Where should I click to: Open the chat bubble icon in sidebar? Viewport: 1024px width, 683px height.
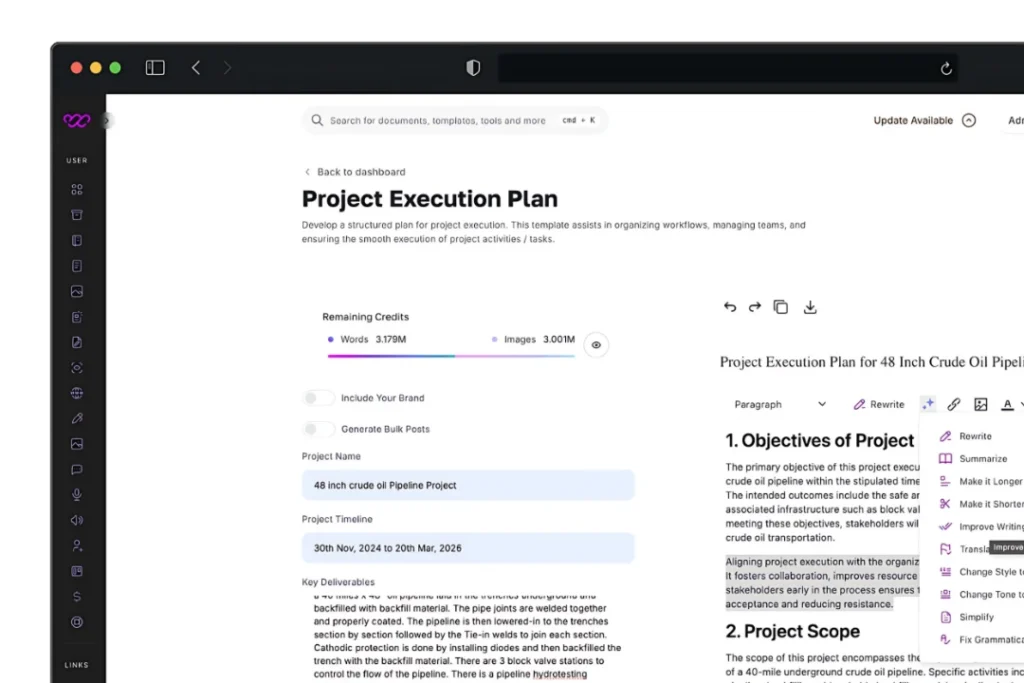tap(76, 469)
